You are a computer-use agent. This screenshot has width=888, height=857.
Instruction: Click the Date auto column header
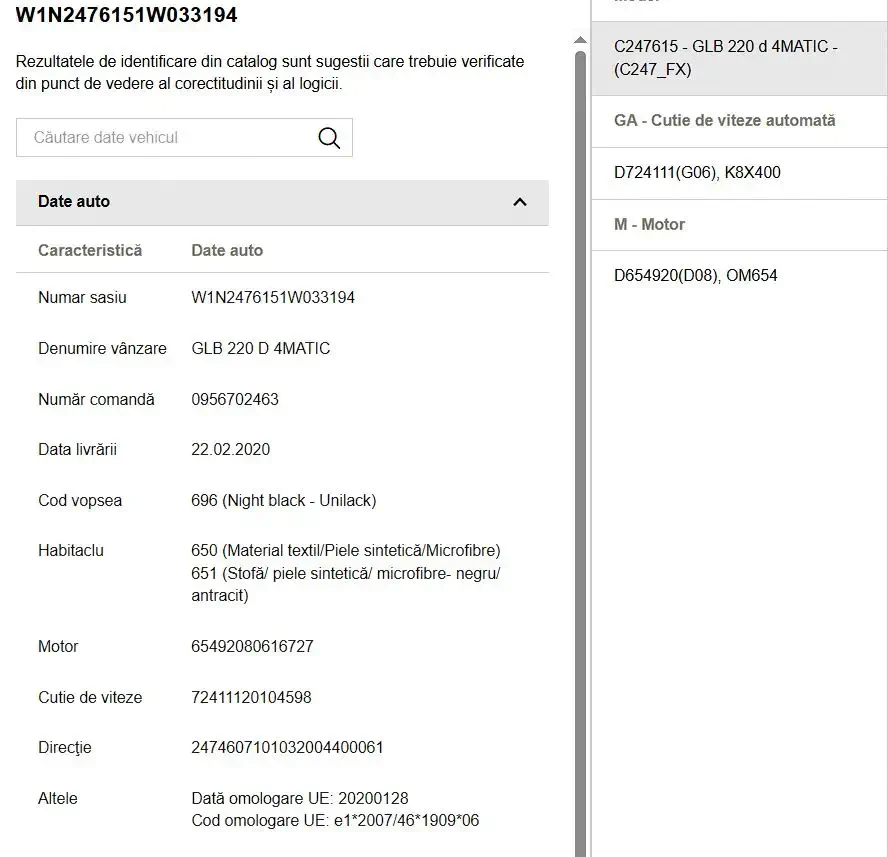click(x=227, y=251)
